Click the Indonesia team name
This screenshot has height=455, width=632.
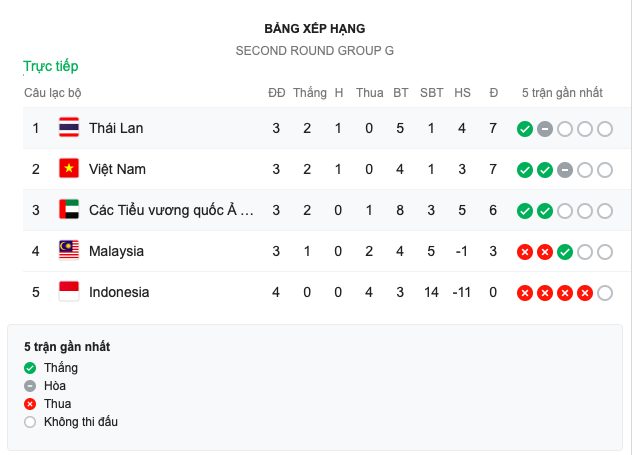119,292
